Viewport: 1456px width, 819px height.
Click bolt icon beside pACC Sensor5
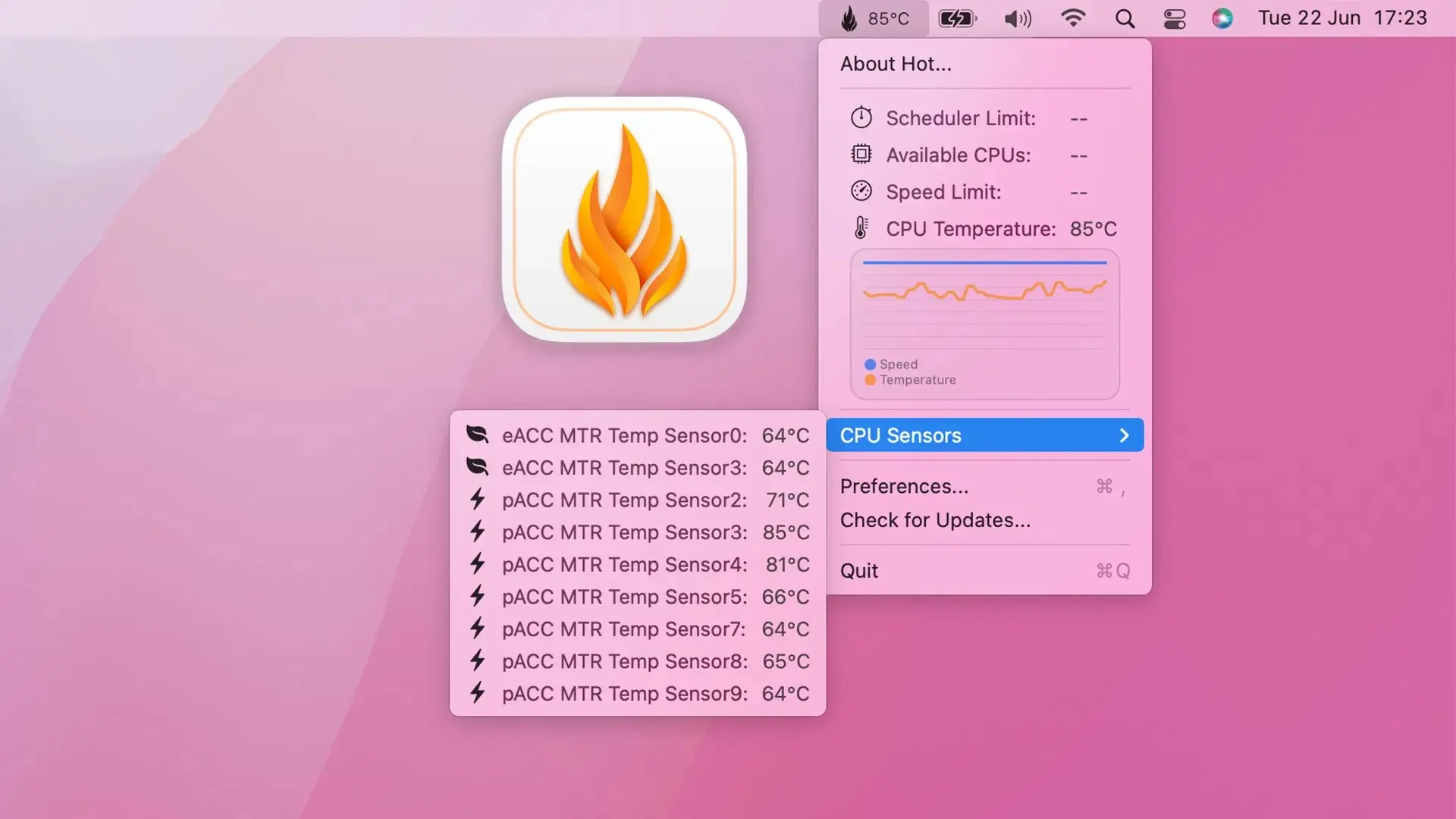pos(477,596)
